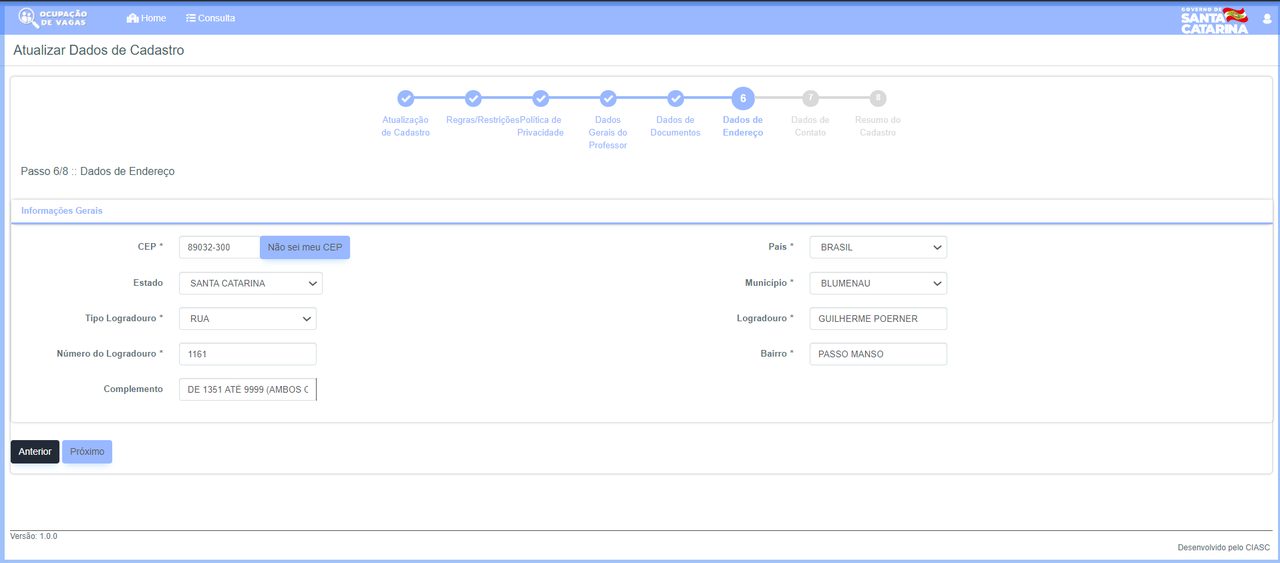1280x563 pixels.
Task: Open the Consulta menu item
Action: coord(210,18)
